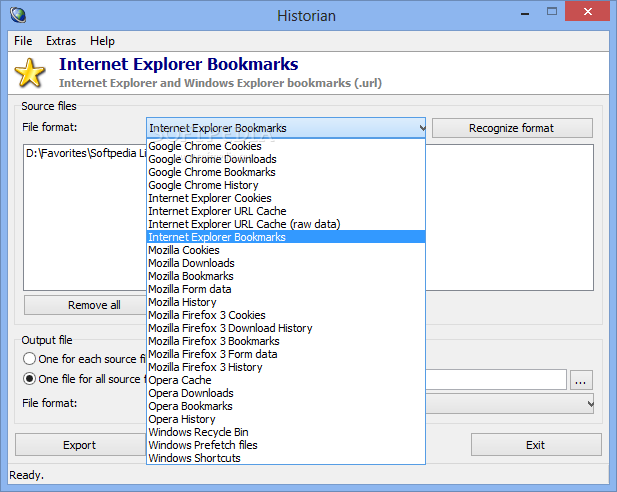Pick Mozilla Firefox 3 Cookies option
The height and width of the screenshot is (492, 617).
point(286,315)
